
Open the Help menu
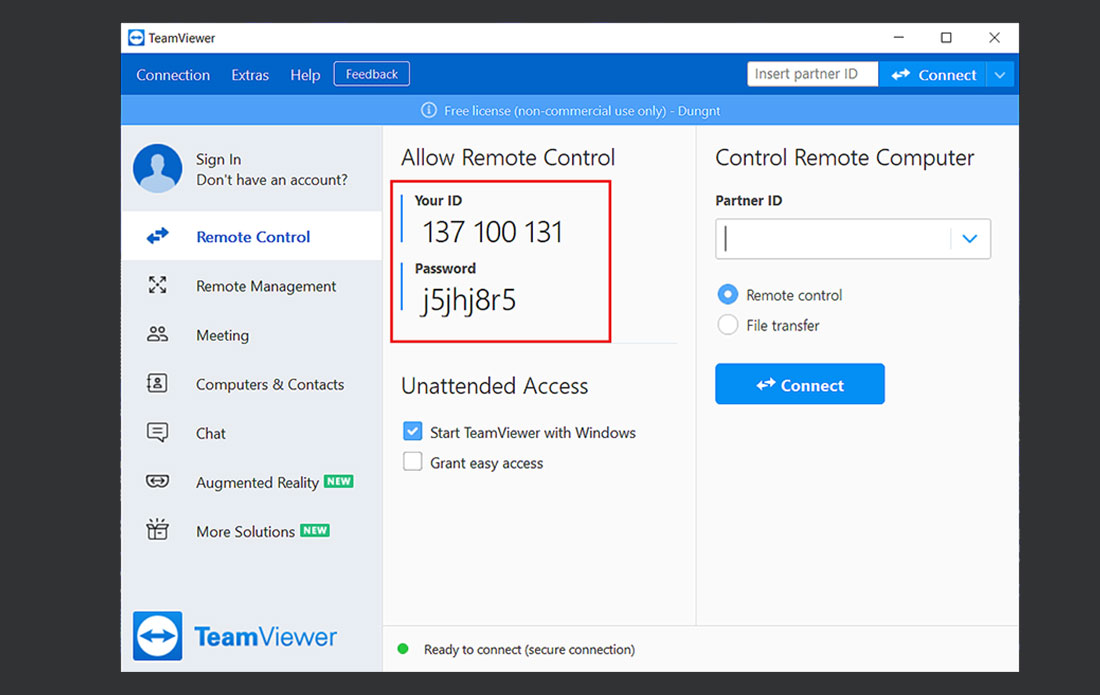(x=305, y=75)
